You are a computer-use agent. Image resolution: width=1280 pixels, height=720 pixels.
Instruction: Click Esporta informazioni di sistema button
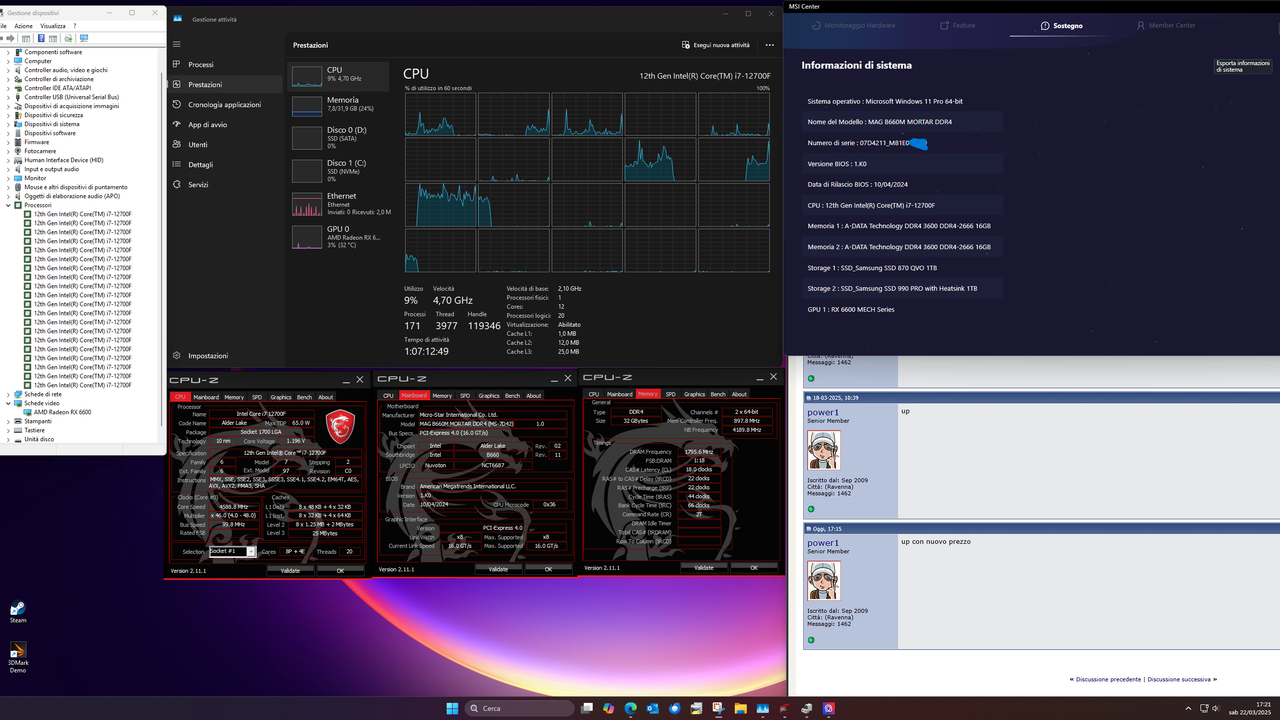[1243, 66]
